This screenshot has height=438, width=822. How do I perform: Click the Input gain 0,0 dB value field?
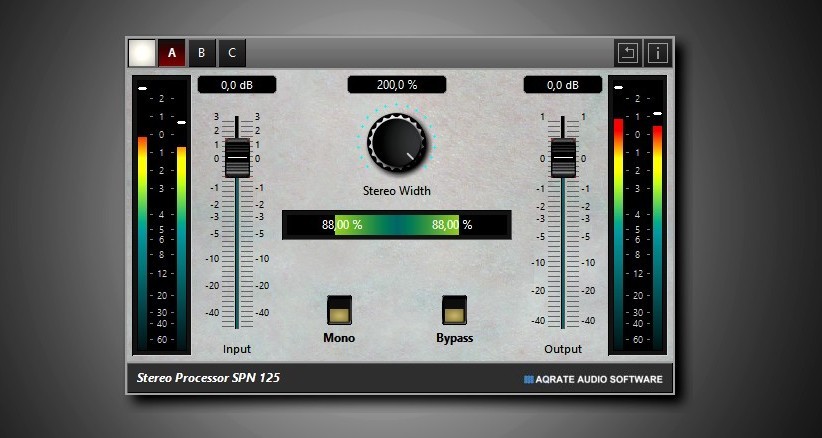(237, 85)
